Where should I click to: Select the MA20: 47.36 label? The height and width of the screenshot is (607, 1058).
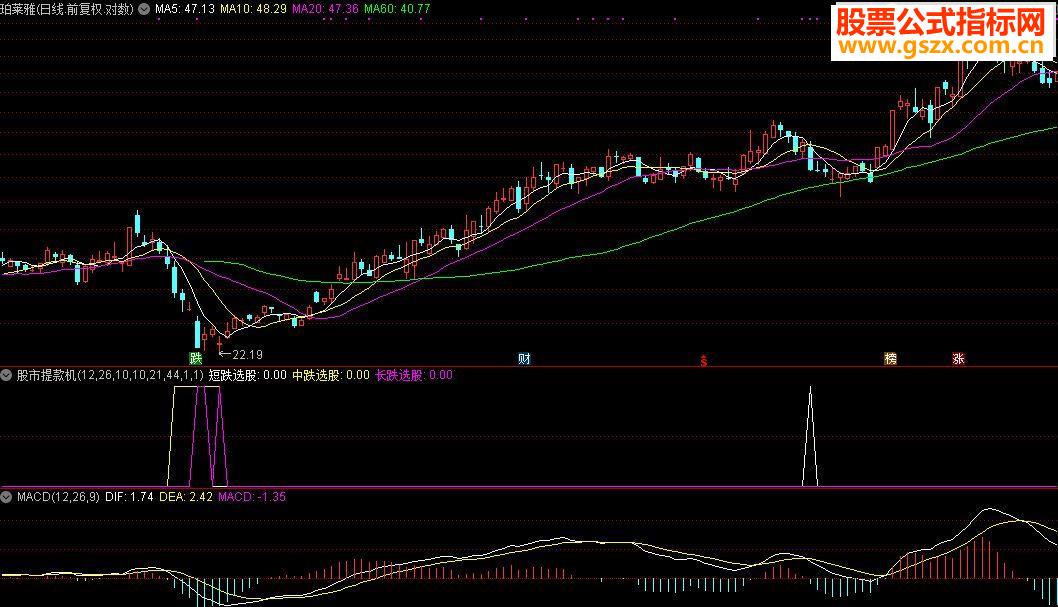(x=325, y=9)
